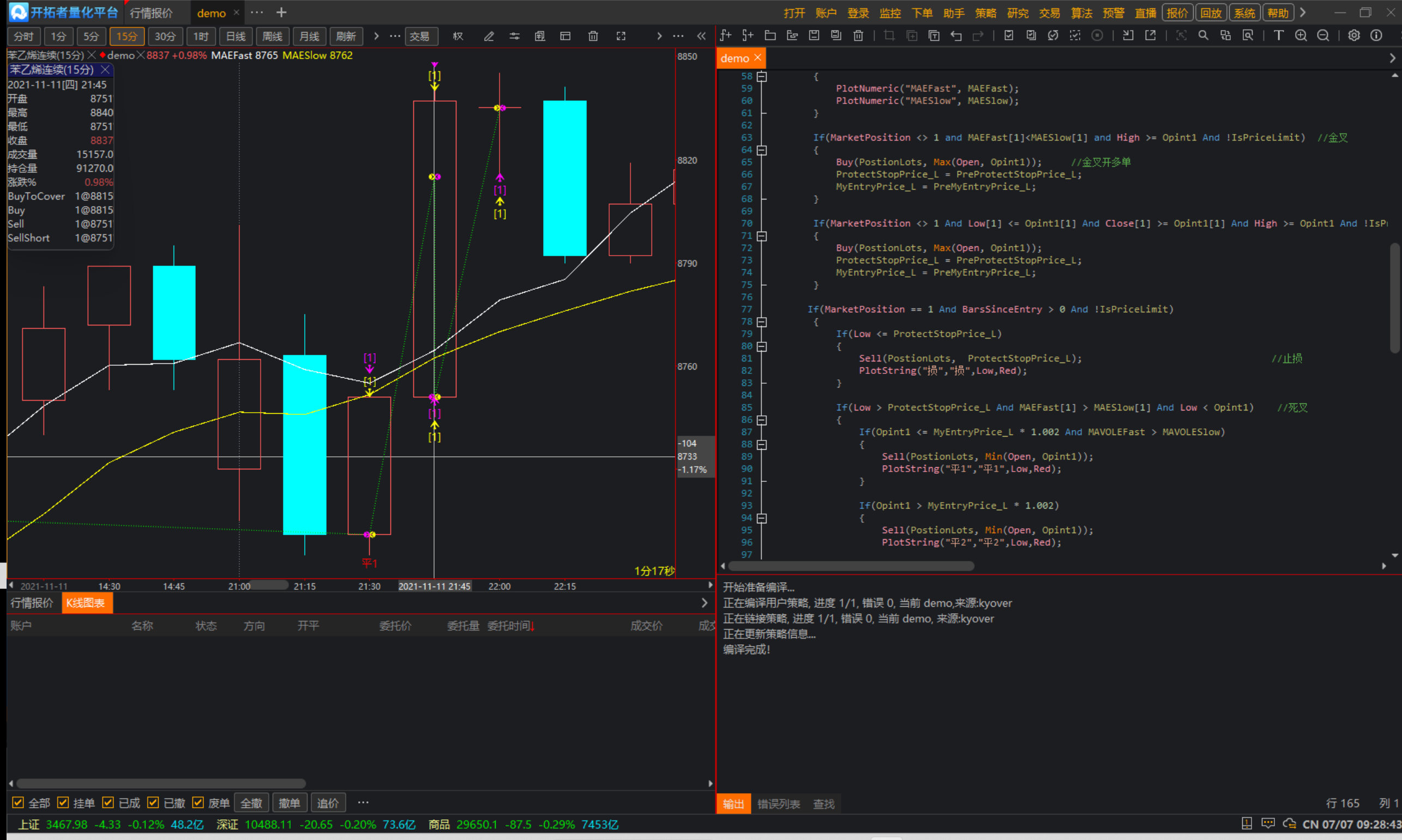Select the 日线 period toggle
The image size is (1402, 840).
(x=236, y=36)
